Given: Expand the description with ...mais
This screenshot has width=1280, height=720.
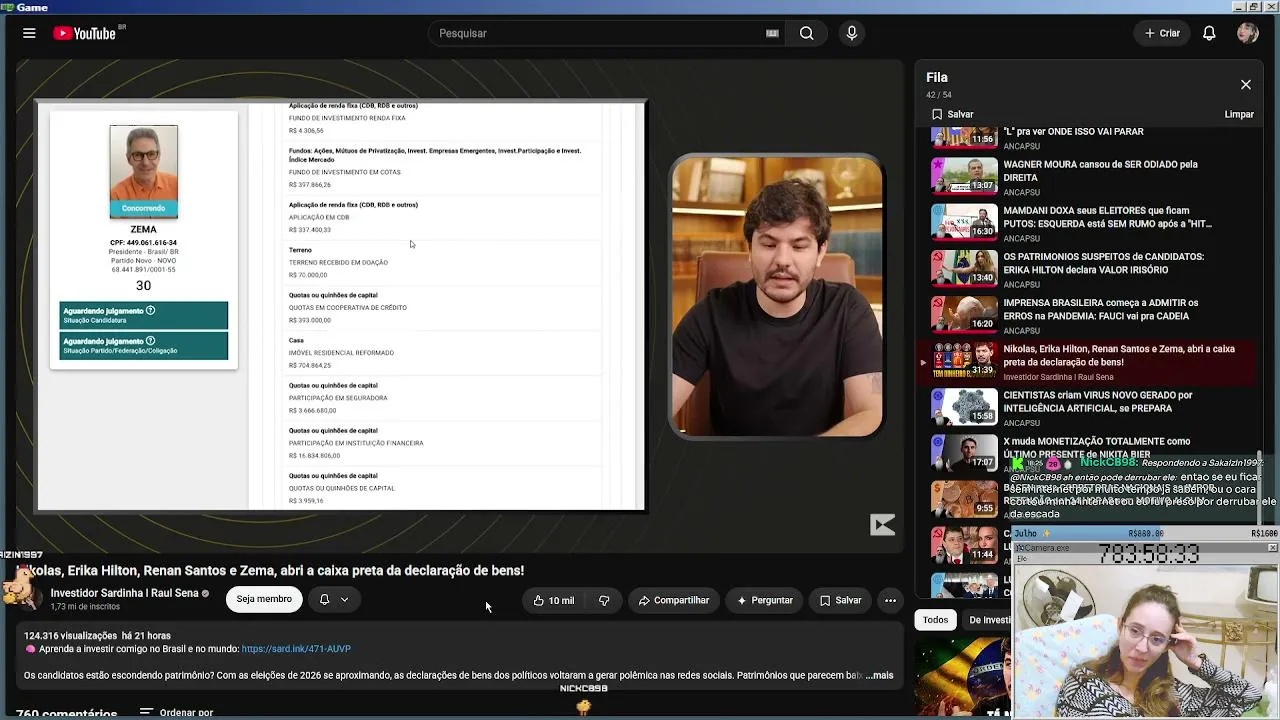Looking at the screenshot, I should [879, 675].
